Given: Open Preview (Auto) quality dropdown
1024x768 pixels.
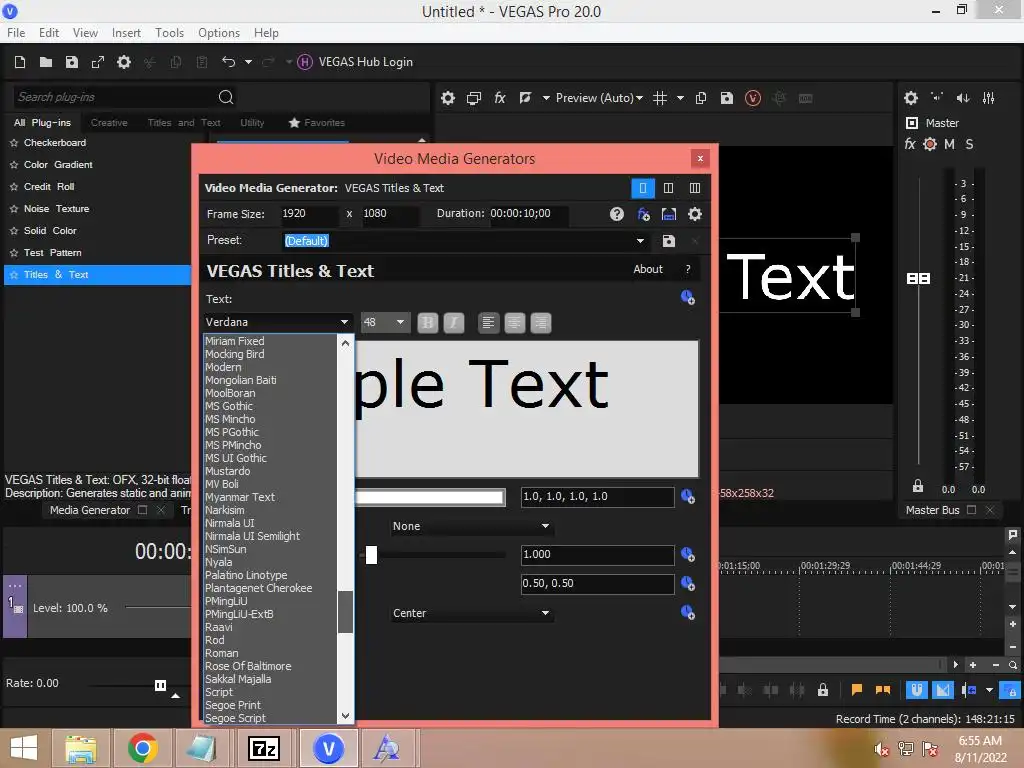Looking at the screenshot, I should pyautogui.click(x=599, y=98).
